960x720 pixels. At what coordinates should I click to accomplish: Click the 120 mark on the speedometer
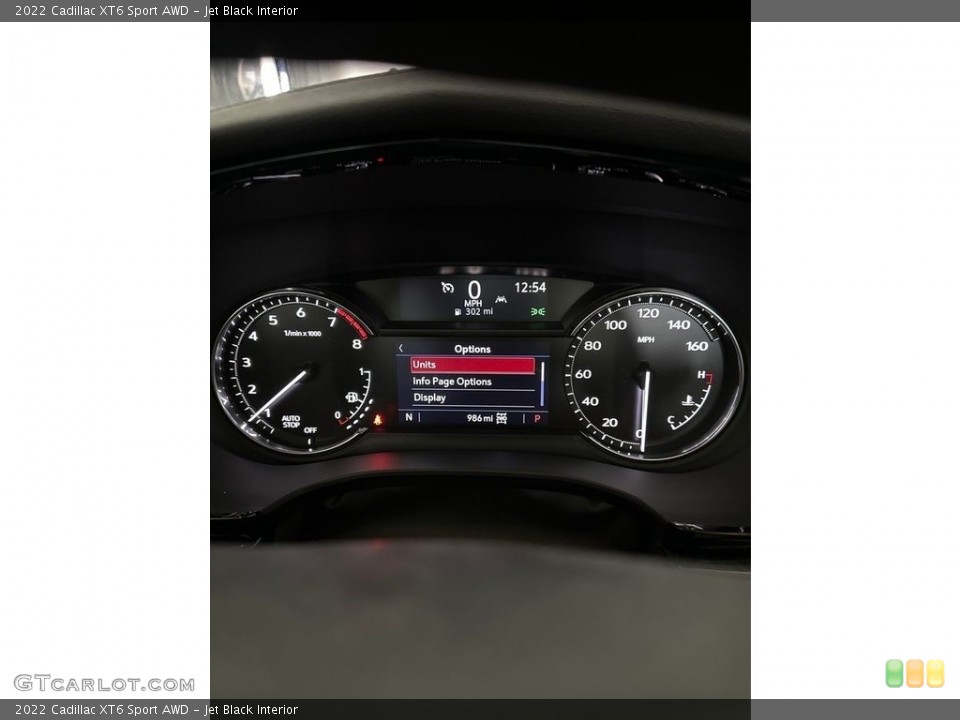[x=648, y=313]
